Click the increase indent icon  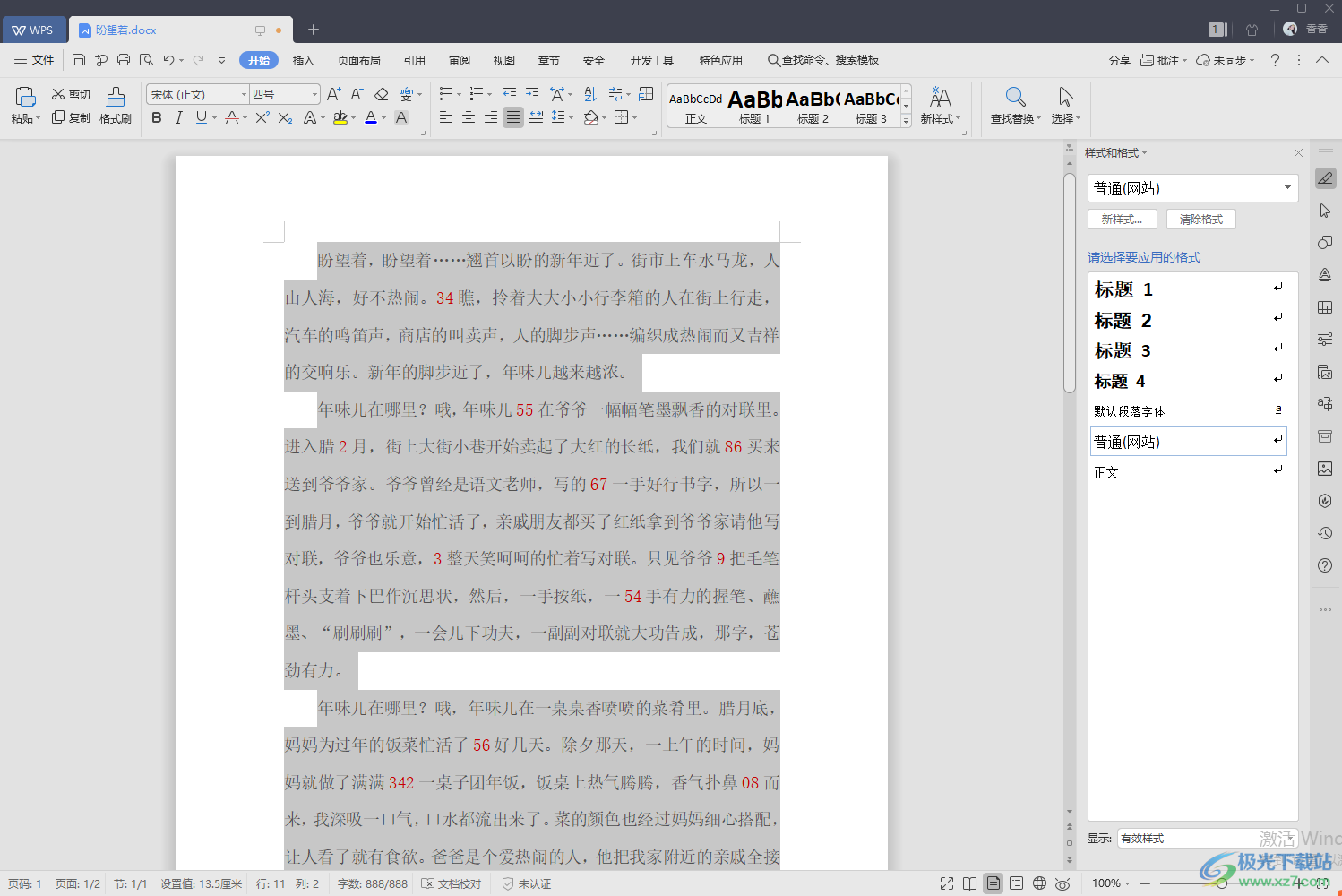tap(532, 94)
